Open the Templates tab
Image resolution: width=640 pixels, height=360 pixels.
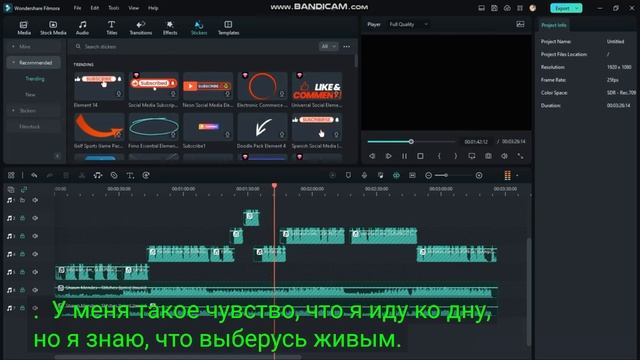(x=228, y=28)
